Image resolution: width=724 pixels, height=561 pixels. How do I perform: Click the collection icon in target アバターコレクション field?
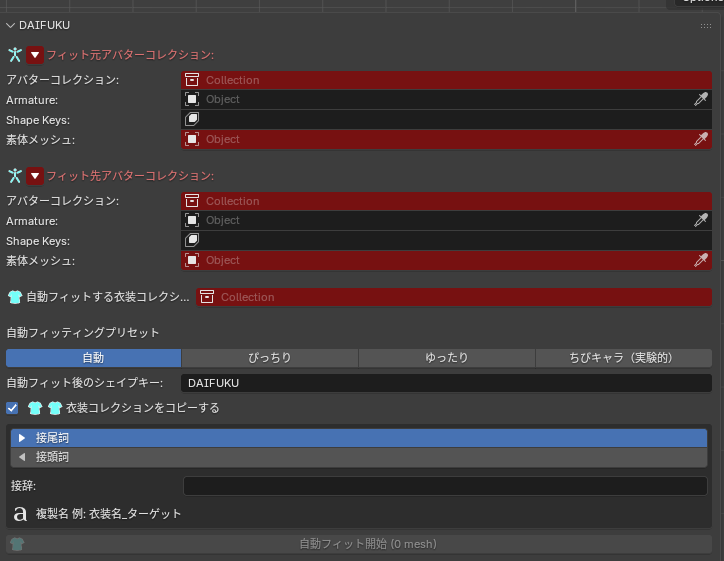click(192, 201)
